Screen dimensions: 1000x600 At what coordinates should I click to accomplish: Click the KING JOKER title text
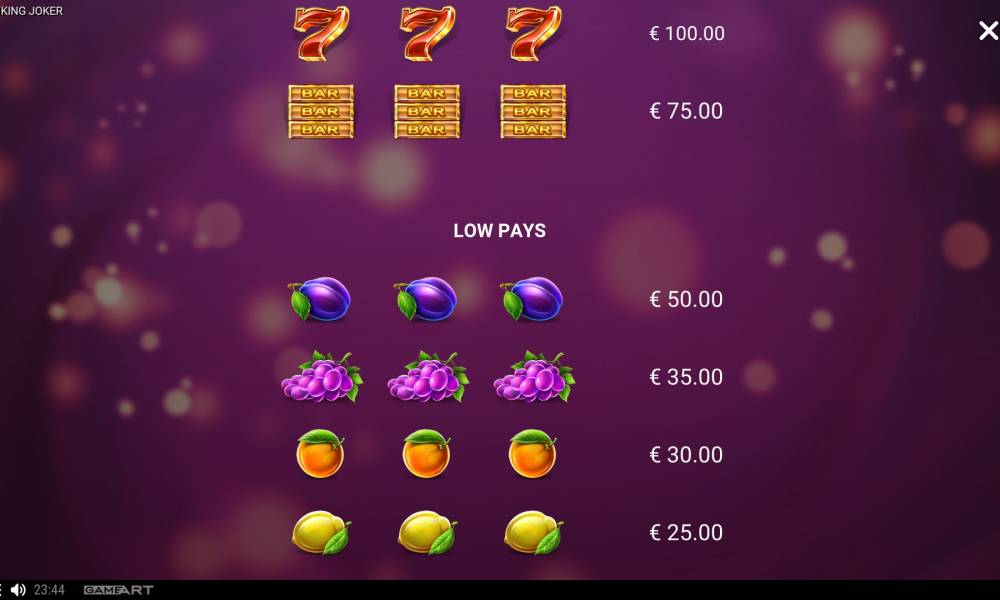[x=32, y=11]
